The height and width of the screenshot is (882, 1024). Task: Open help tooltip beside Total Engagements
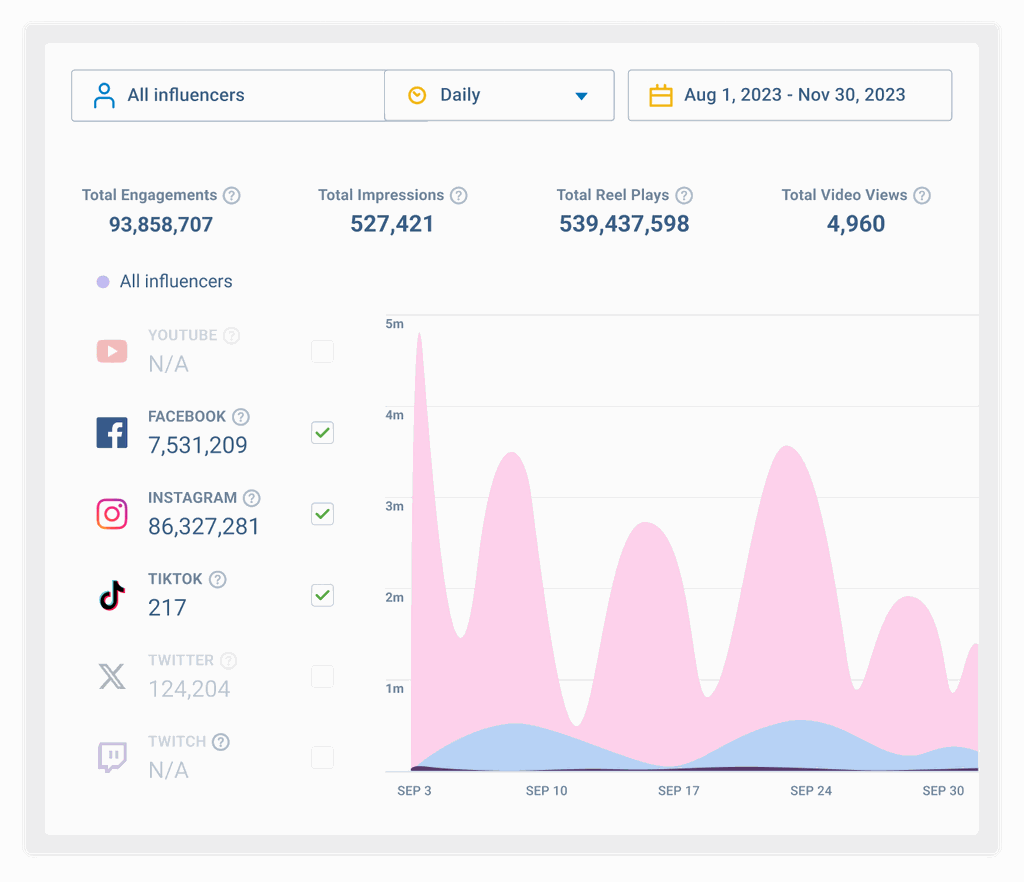click(x=231, y=195)
